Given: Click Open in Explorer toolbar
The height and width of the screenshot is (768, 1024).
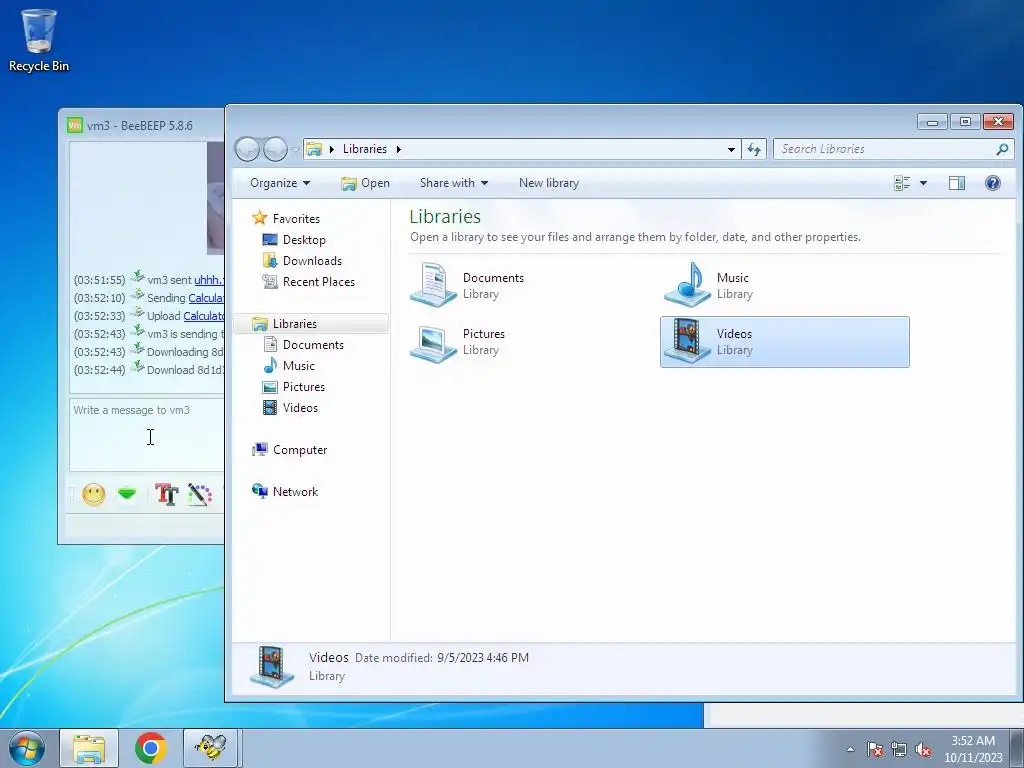Looking at the screenshot, I should pyautogui.click(x=366, y=183).
